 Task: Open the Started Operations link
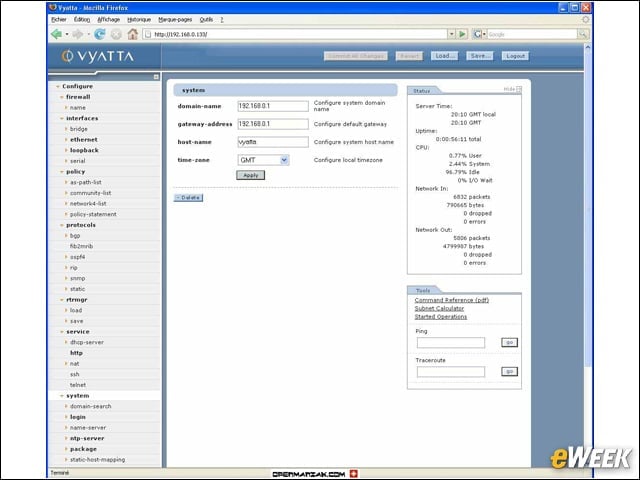pos(441,317)
